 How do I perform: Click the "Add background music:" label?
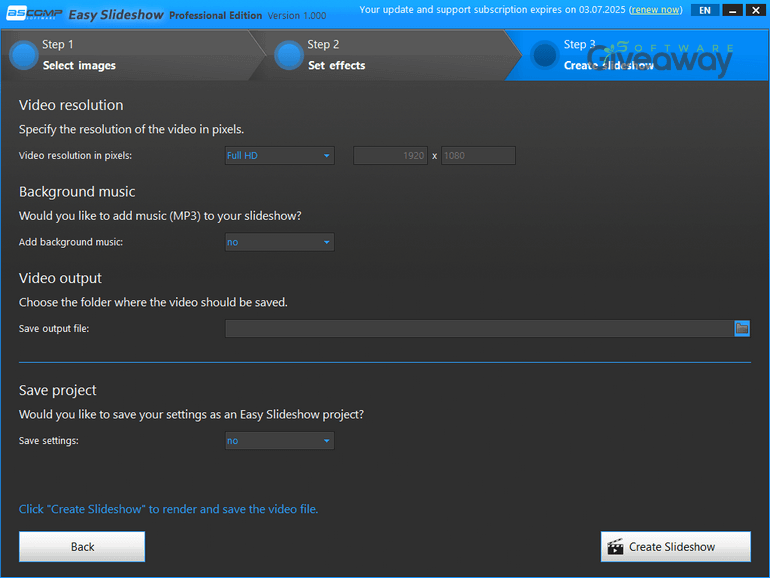(71, 242)
